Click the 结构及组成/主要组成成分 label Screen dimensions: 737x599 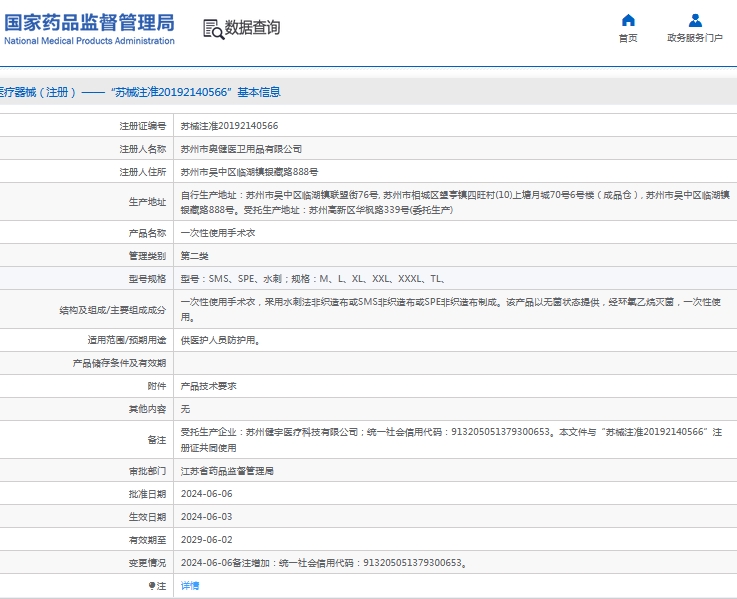click(x=113, y=310)
